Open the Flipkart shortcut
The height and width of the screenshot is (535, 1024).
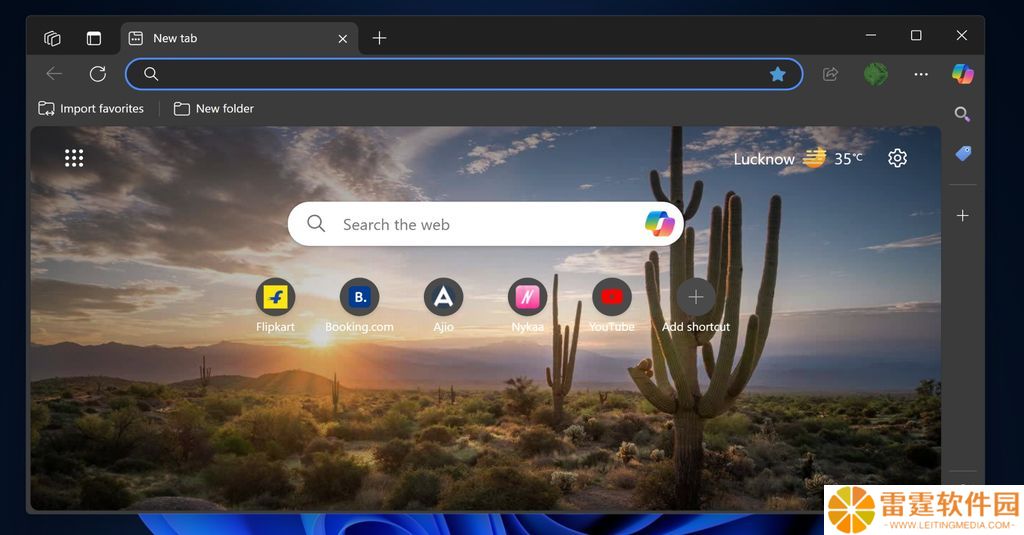pyautogui.click(x=275, y=305)
